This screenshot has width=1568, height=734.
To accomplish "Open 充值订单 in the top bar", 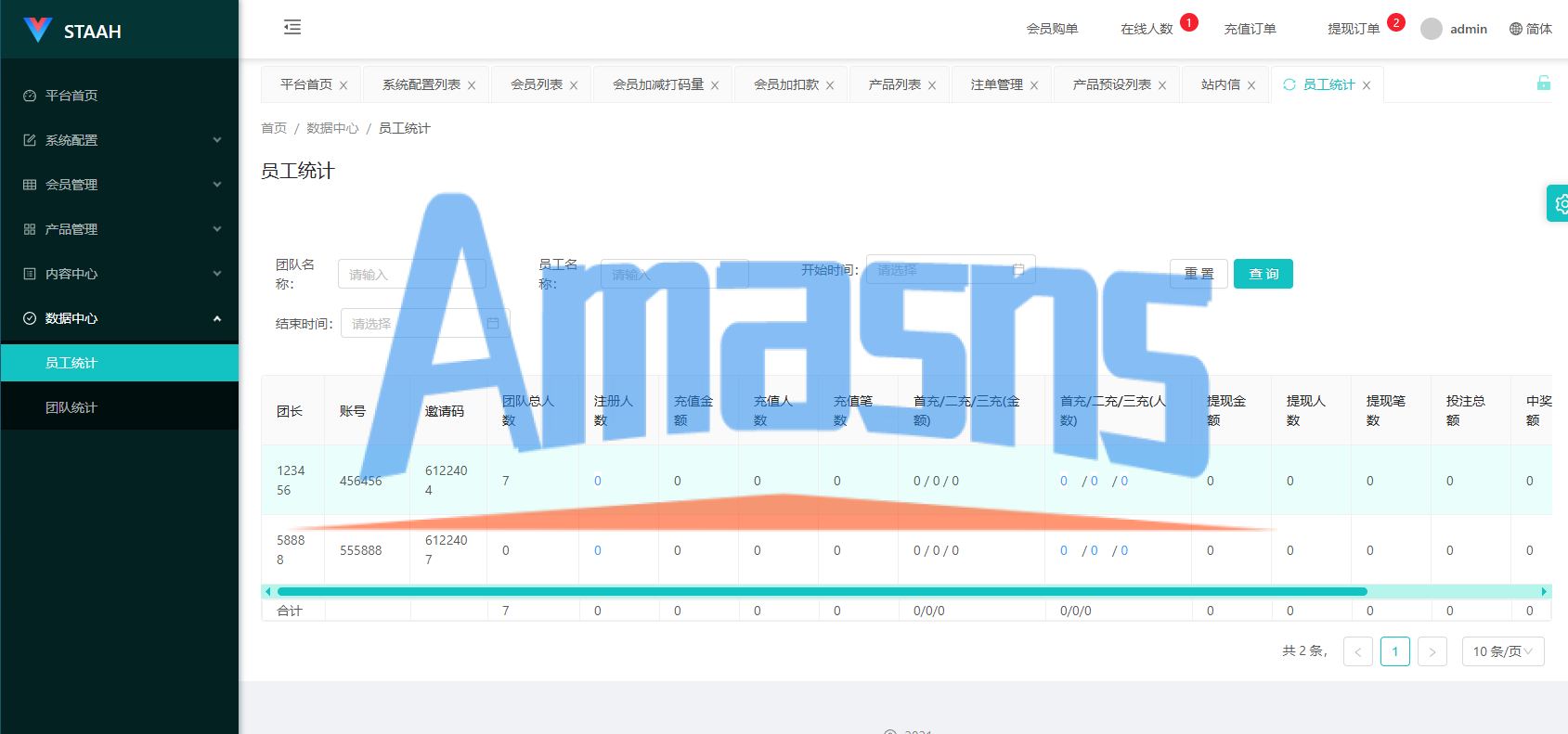I will [1250, 29].
